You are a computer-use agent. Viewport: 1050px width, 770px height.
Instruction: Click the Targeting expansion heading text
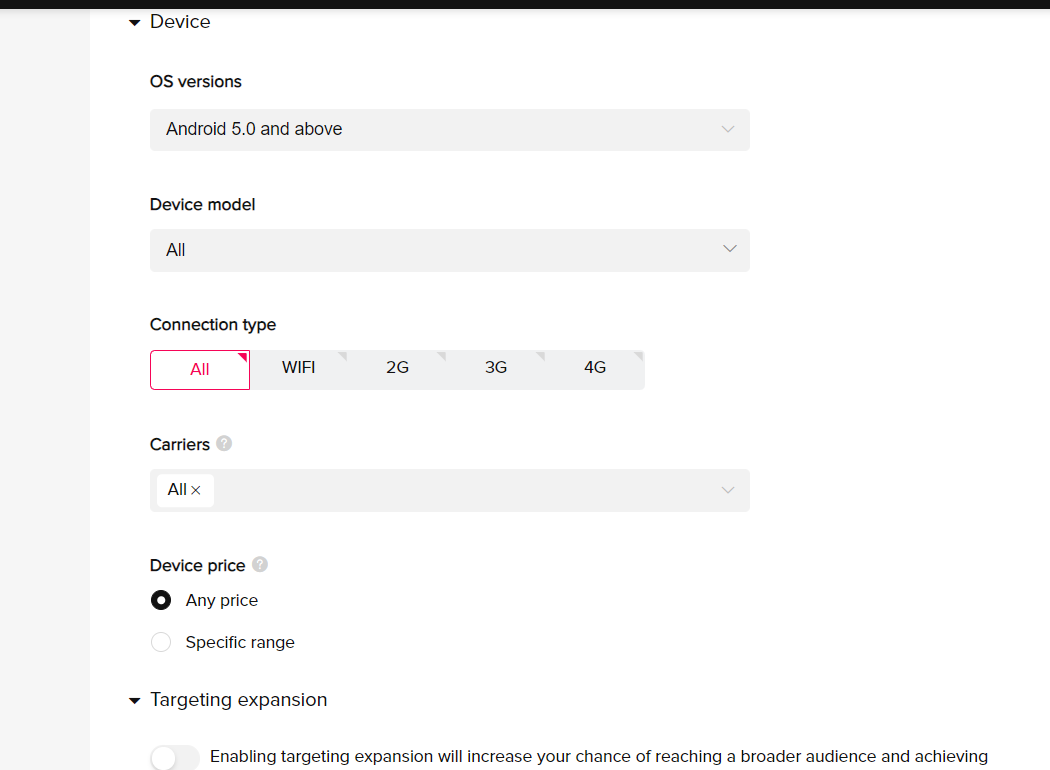click(x=238, y=700)
